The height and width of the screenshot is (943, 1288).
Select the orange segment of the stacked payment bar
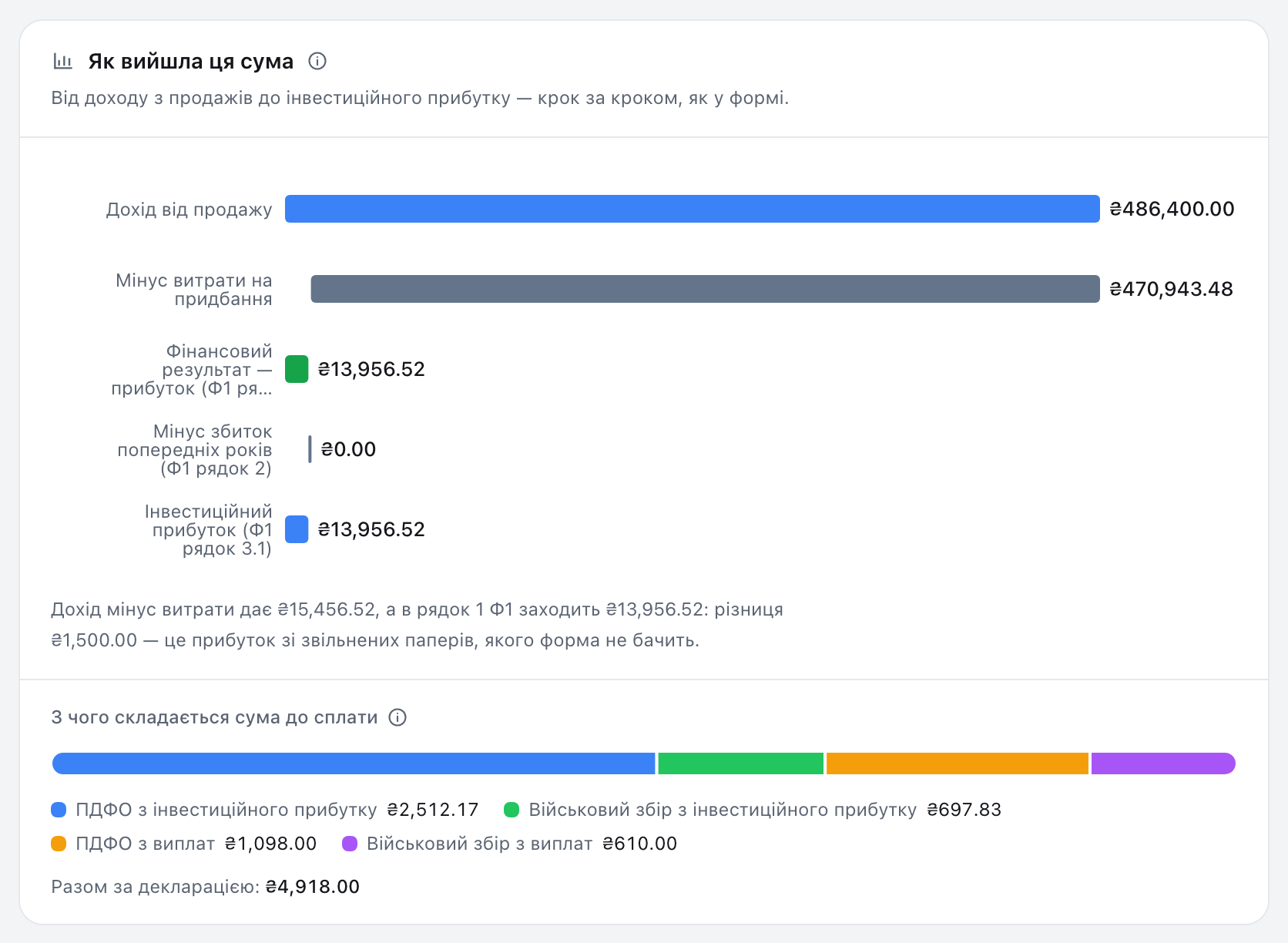[x=957, y=763]
